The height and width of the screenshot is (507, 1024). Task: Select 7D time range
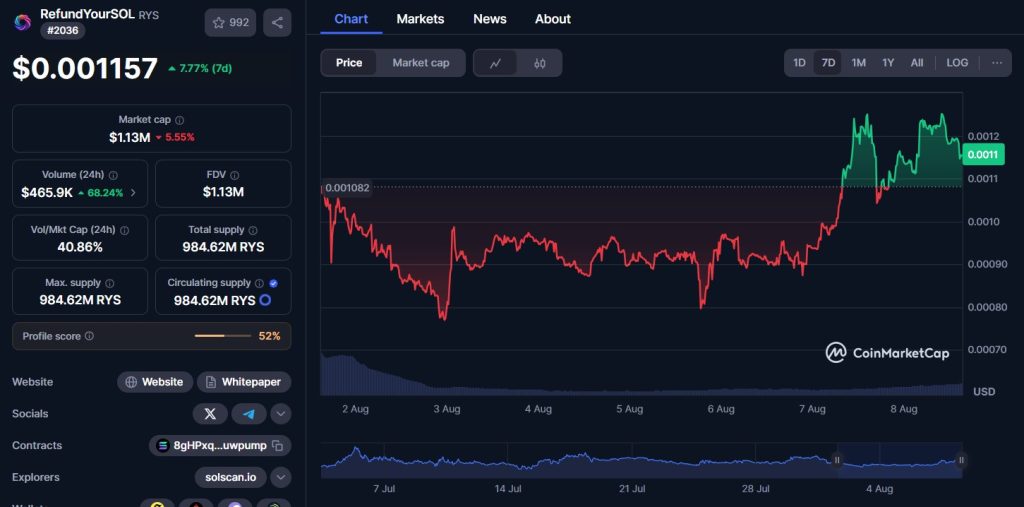(828, 63)
